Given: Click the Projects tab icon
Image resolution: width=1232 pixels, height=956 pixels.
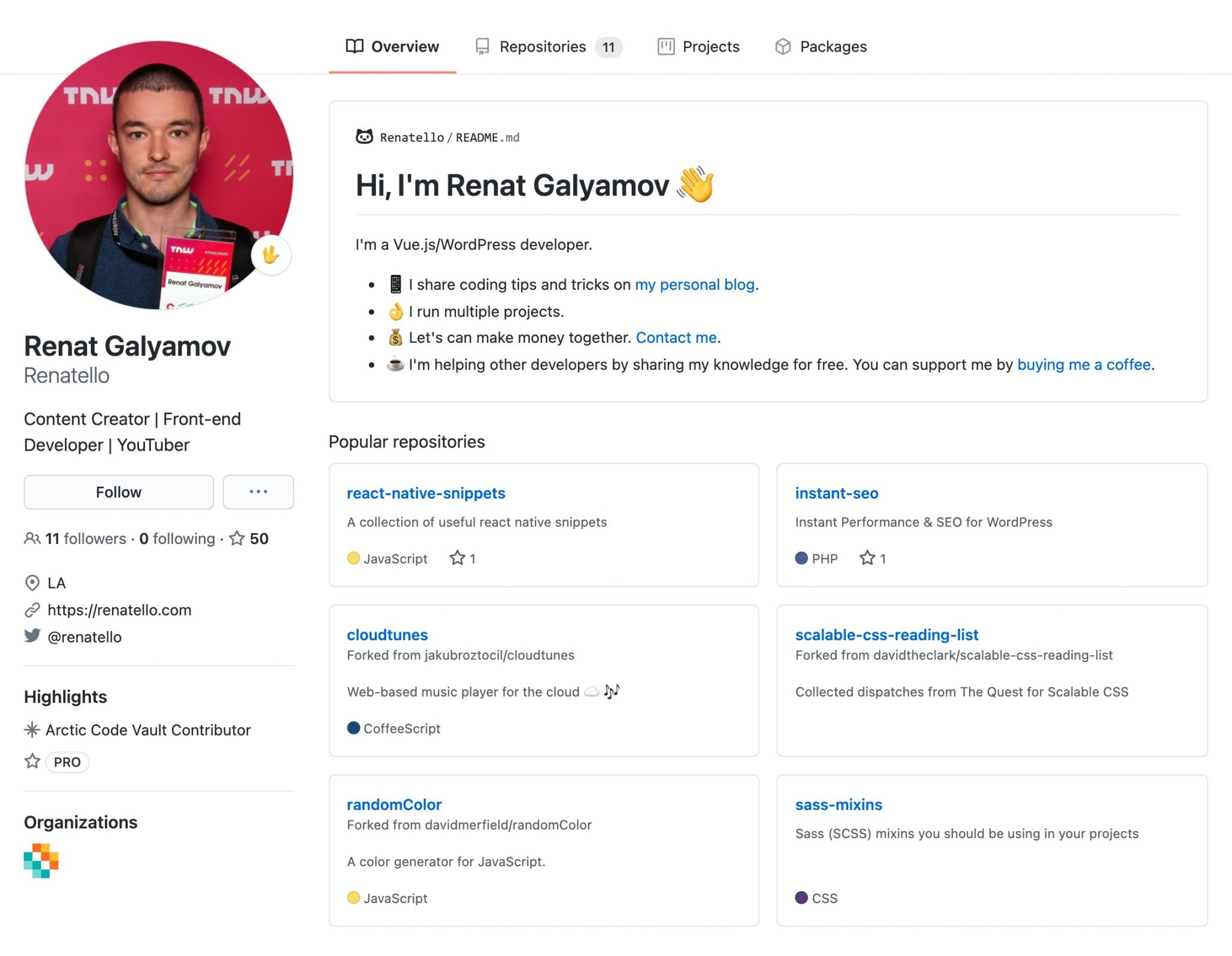Looking at the screenshot, I should (x=663, y=46).
